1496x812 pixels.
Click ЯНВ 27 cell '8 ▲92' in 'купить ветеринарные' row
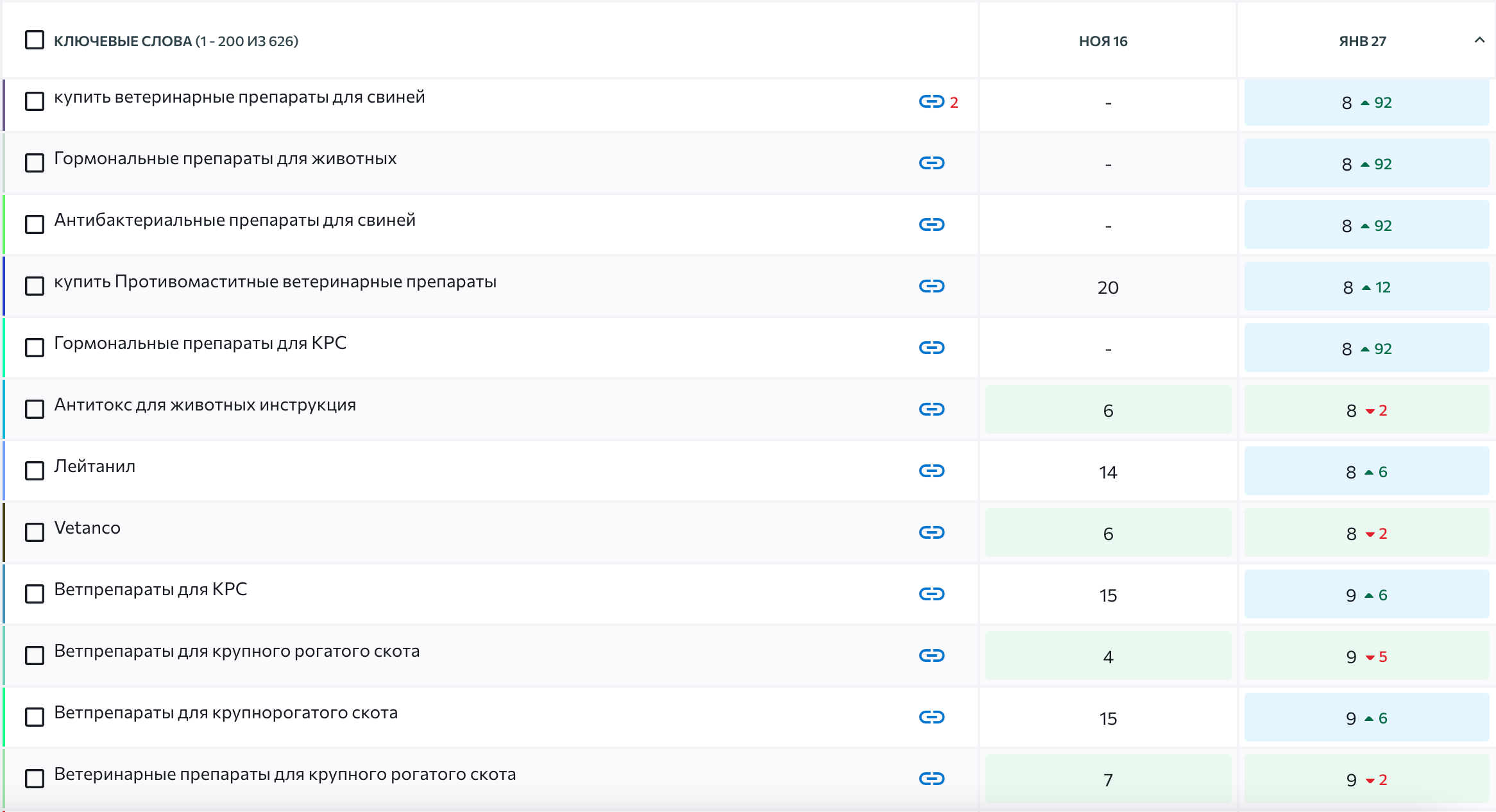point(1366,102)
